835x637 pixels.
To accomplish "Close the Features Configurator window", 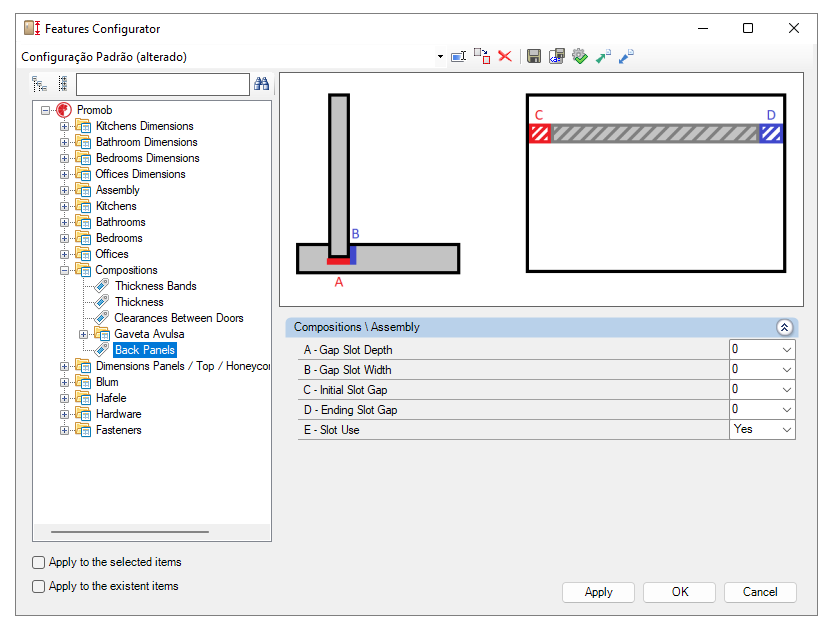I will point(793,28).
